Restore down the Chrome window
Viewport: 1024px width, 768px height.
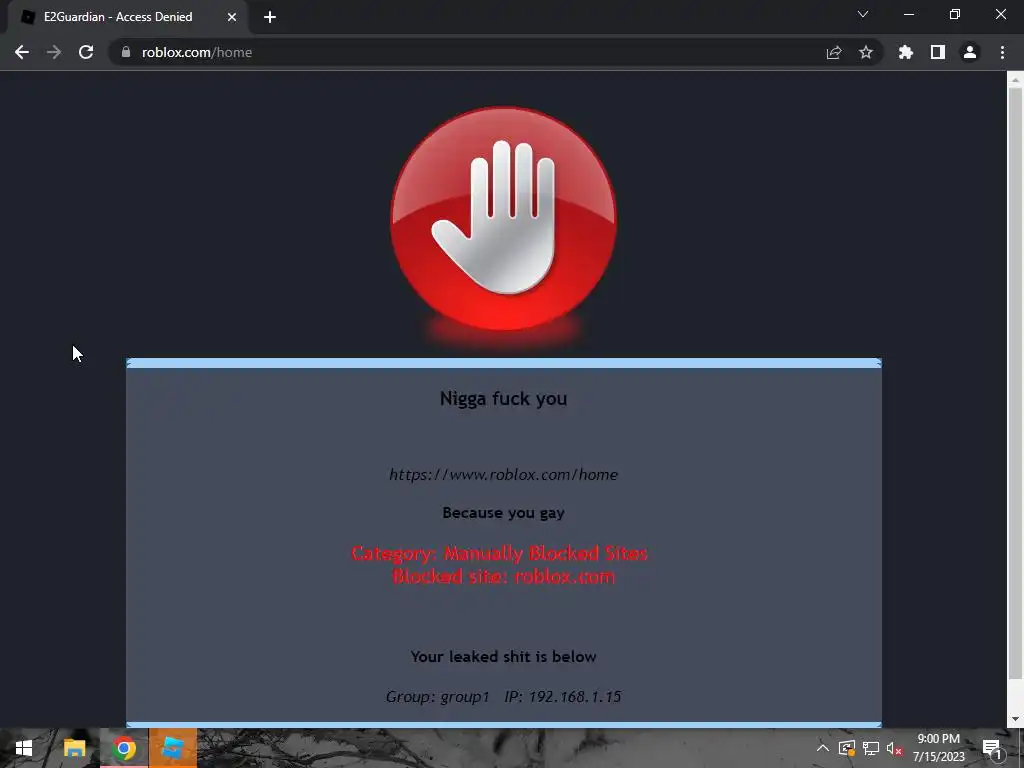click(955, 14)
